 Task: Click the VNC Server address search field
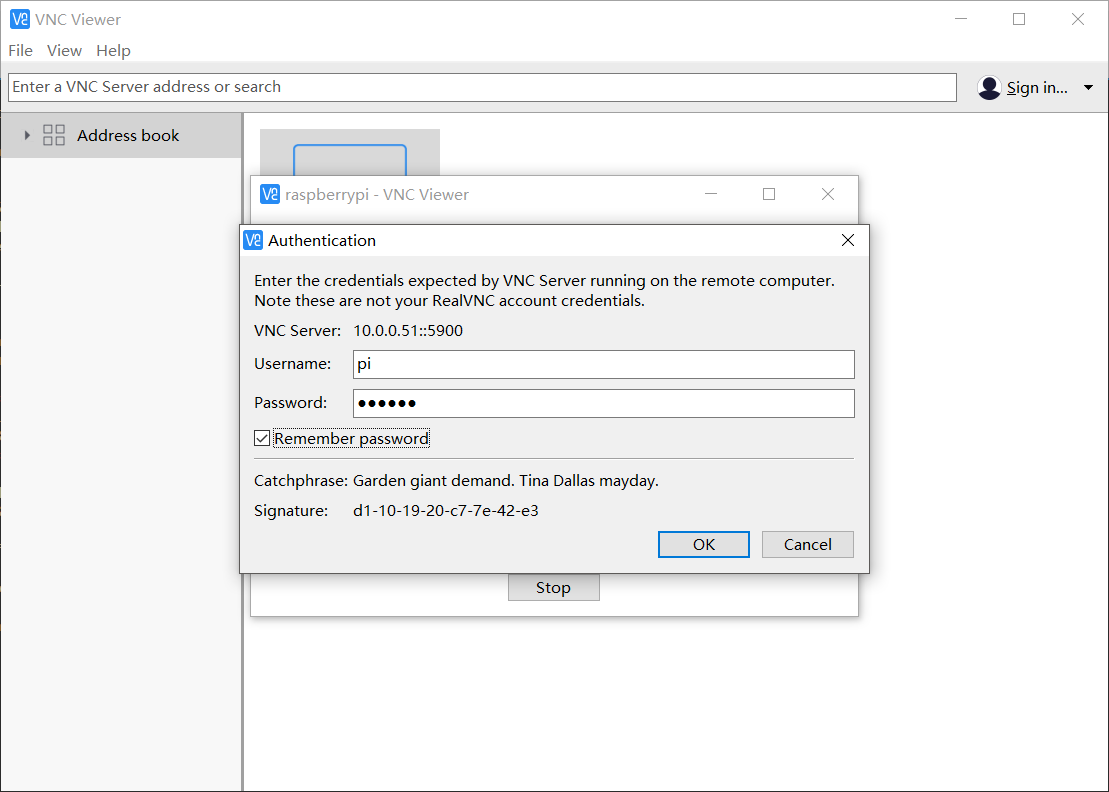(x=482, y=87)
